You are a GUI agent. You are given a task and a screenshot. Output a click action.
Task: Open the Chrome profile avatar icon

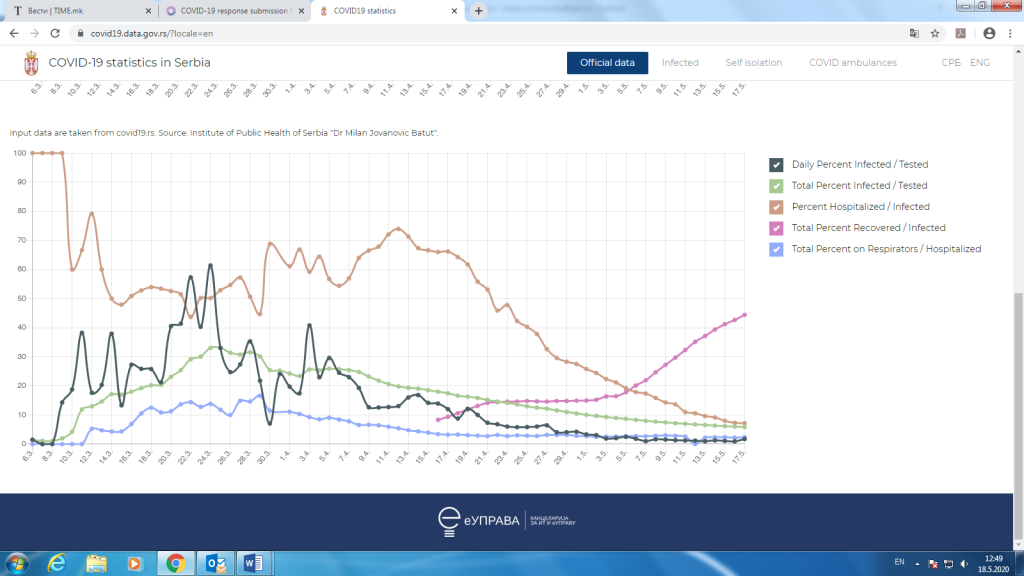pyautogui.click(x=989, y=33)
